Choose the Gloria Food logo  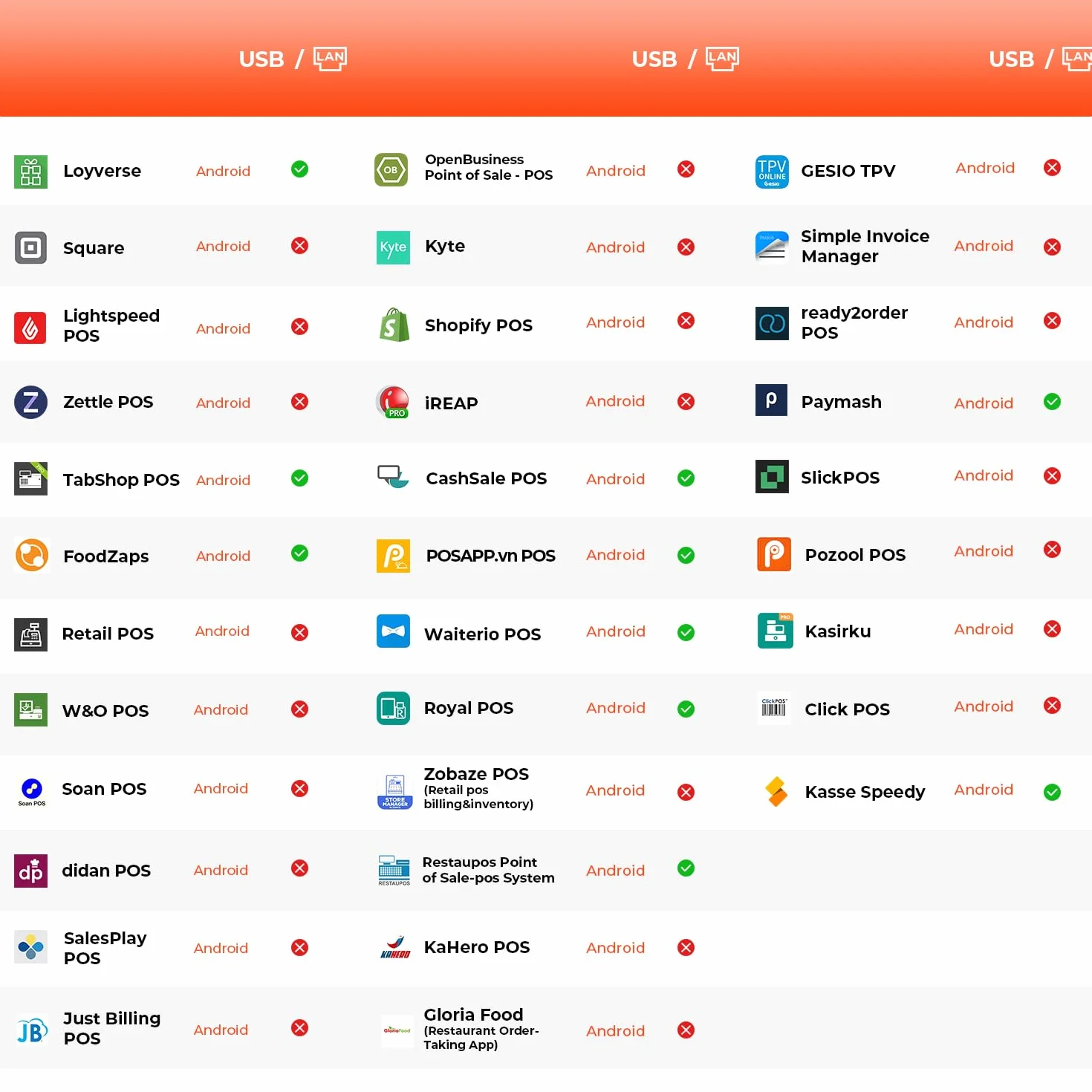(397, 1030)
